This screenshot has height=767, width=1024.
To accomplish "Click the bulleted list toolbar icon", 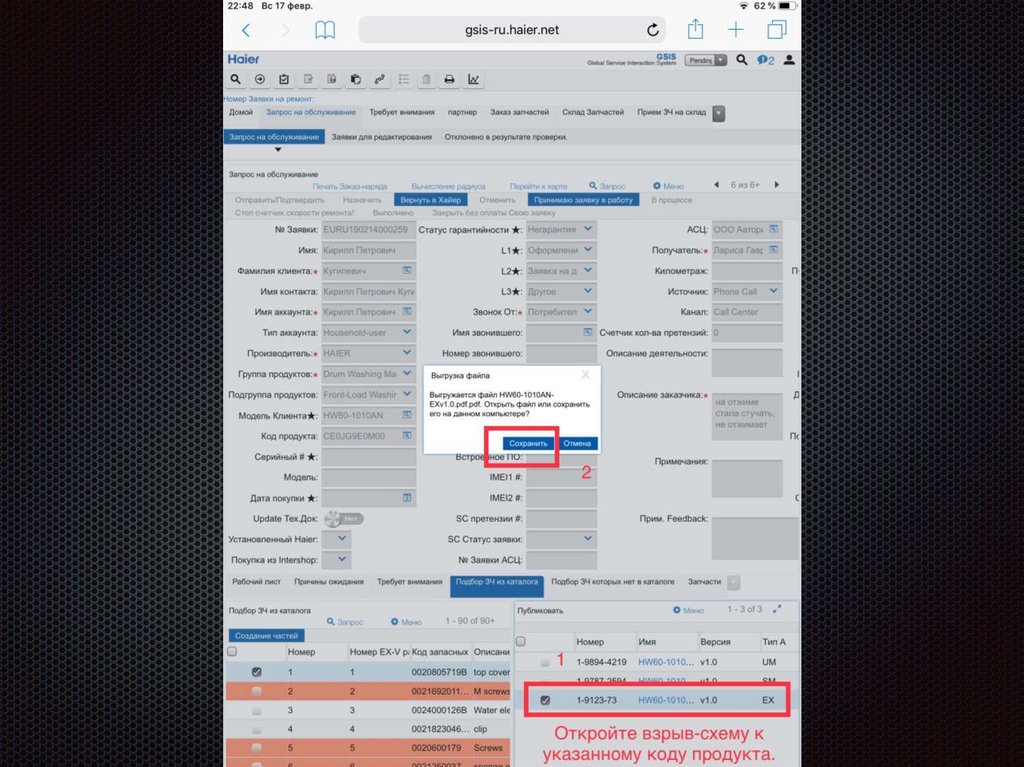I will point(404,79).
